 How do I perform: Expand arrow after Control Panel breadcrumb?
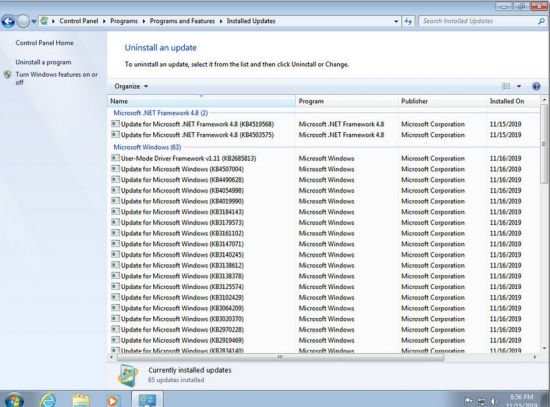click(x=104, y=21)
